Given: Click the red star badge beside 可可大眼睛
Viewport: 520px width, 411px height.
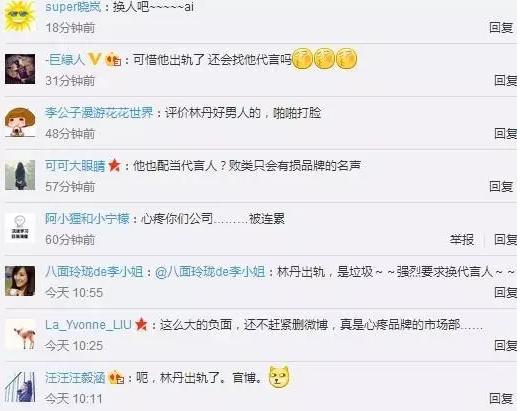Looking at the screenshot, I should [114, 165].
